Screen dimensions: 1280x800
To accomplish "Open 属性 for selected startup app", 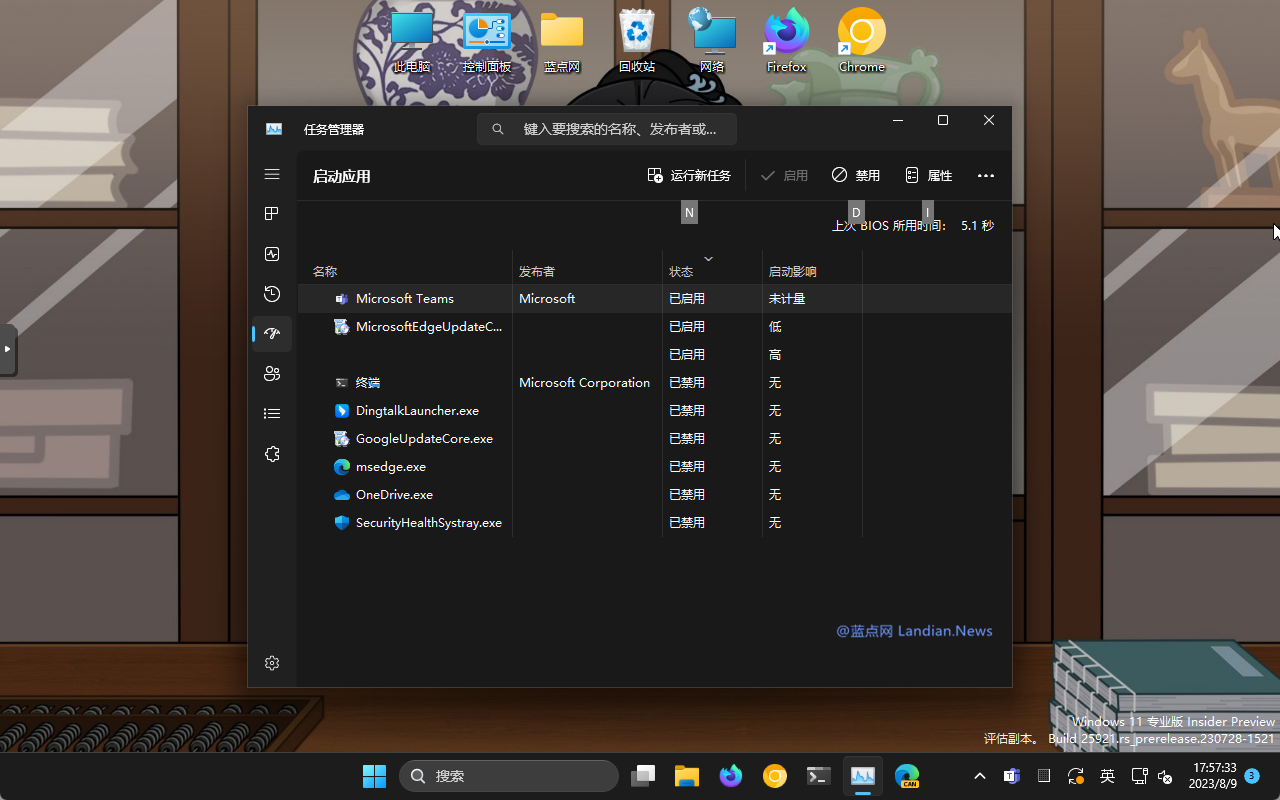I will click(x=929, y=176).
